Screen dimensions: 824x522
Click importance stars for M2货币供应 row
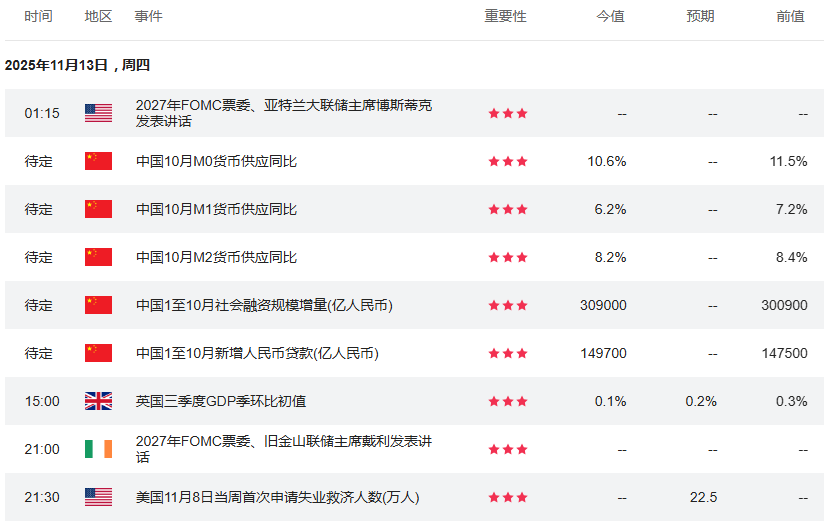click(x=508, y=258)
